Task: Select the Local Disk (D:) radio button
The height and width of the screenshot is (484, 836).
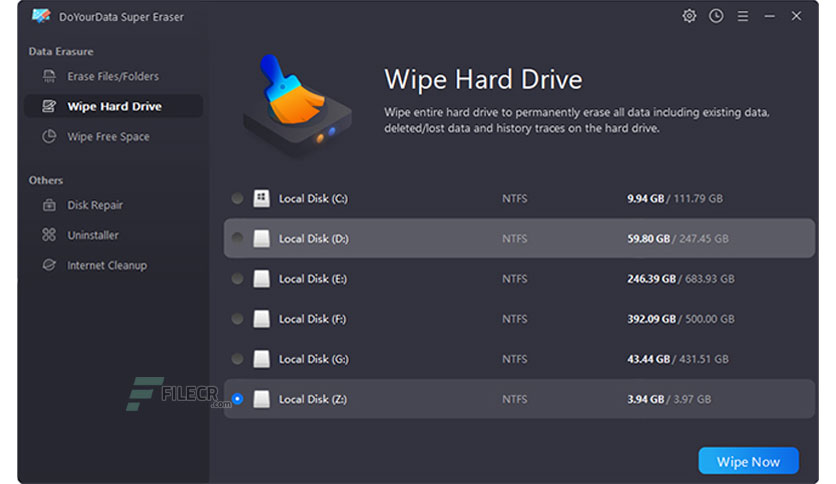Action: coord(237,238)
